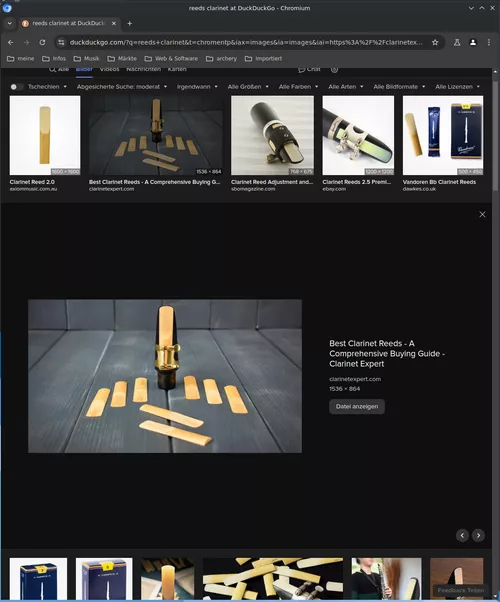Open the Chromium profile icon
500x602 pixels.
[473, 42]
